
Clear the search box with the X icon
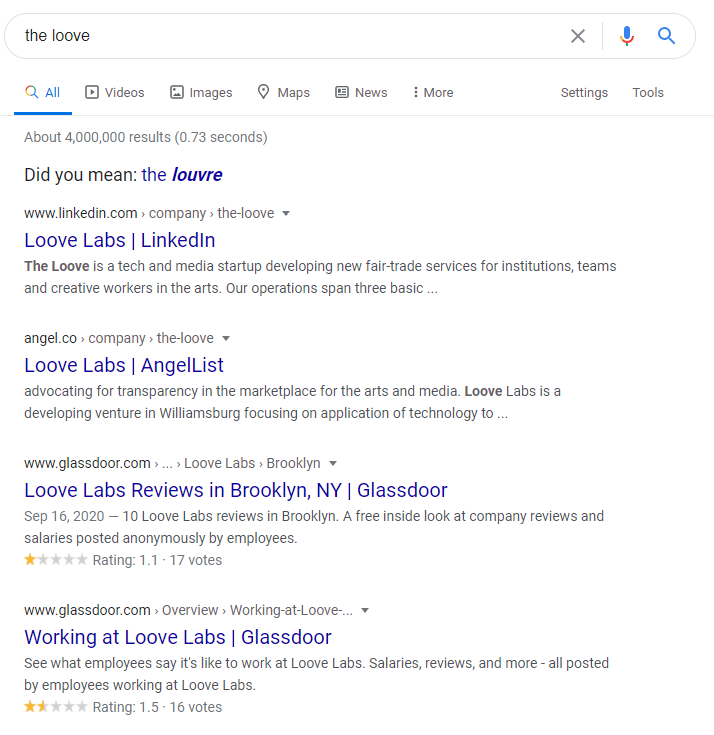[578, 36]
